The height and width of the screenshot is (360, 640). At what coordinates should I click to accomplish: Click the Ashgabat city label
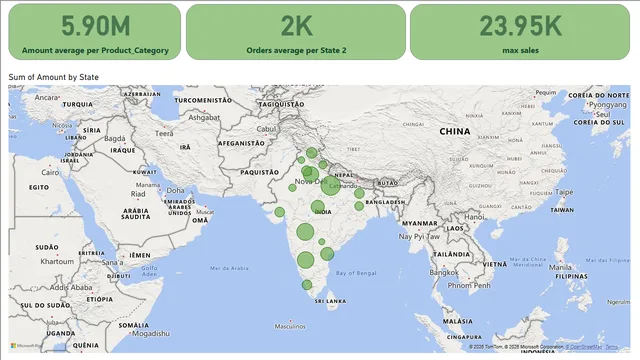coord(204,118)
